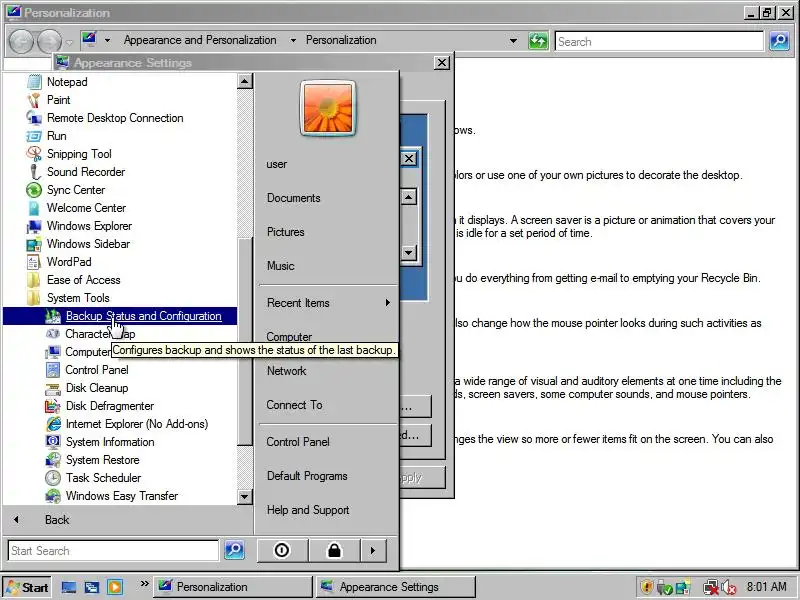The image size is (800, 600).
Task: Open Notepad icon in program list
Action: click(x=34, y=82)
